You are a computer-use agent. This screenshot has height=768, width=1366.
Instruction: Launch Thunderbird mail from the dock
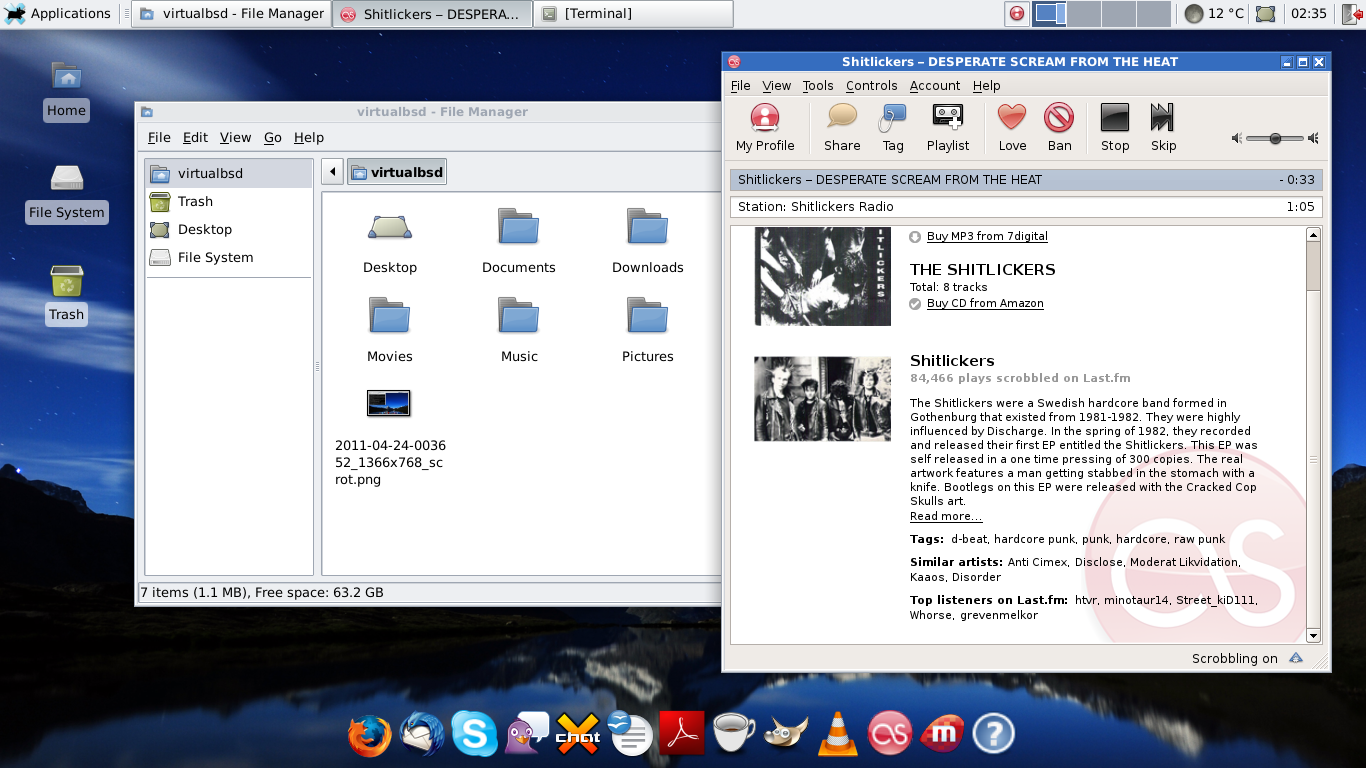point(423,735)
